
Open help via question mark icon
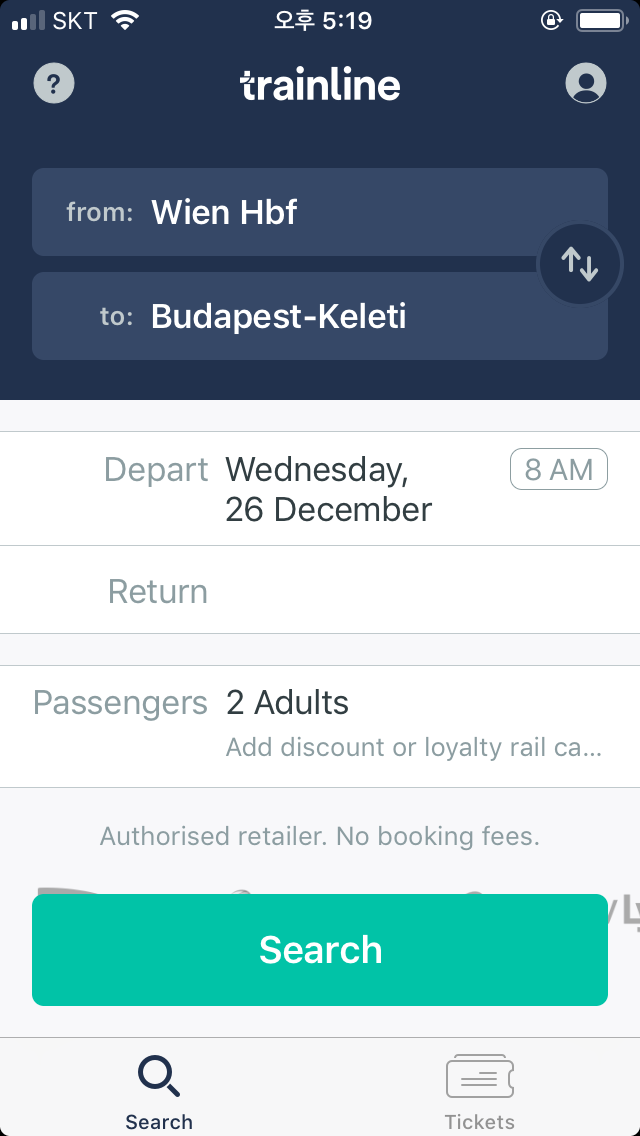coord(54,83)
